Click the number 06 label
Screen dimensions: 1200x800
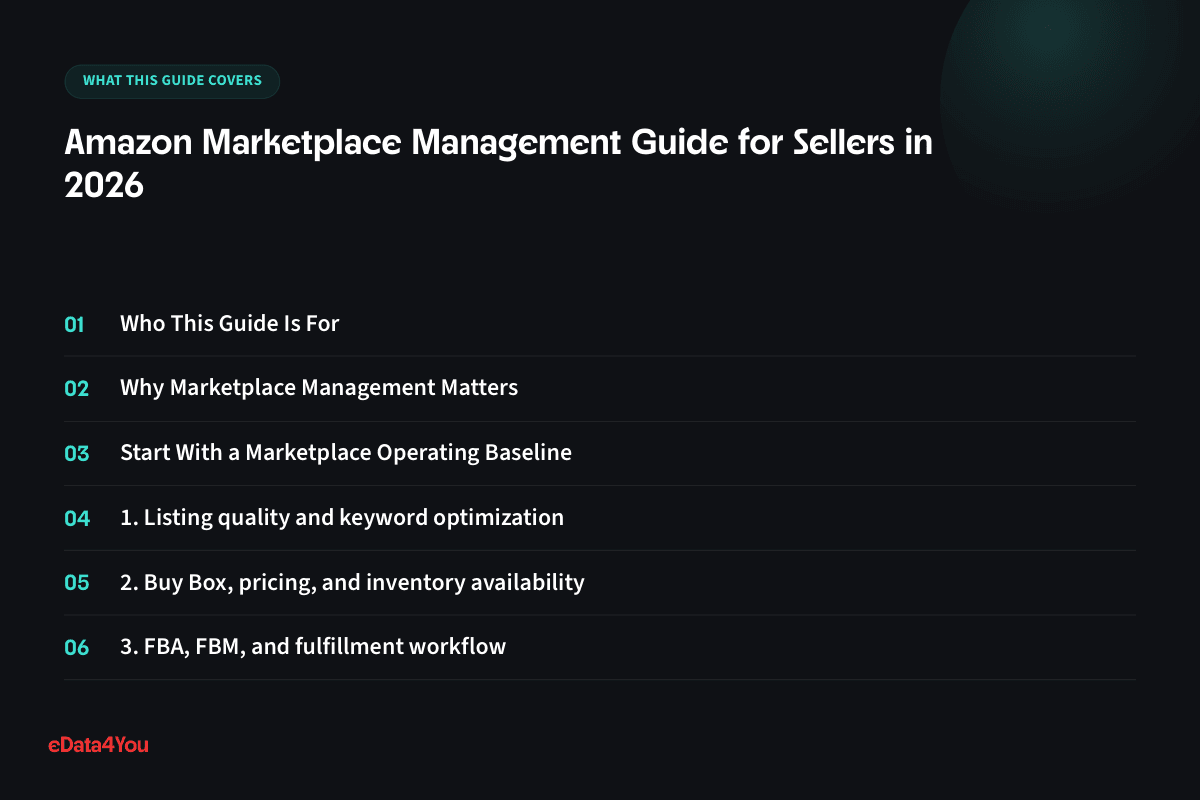[x=76, y=647]
